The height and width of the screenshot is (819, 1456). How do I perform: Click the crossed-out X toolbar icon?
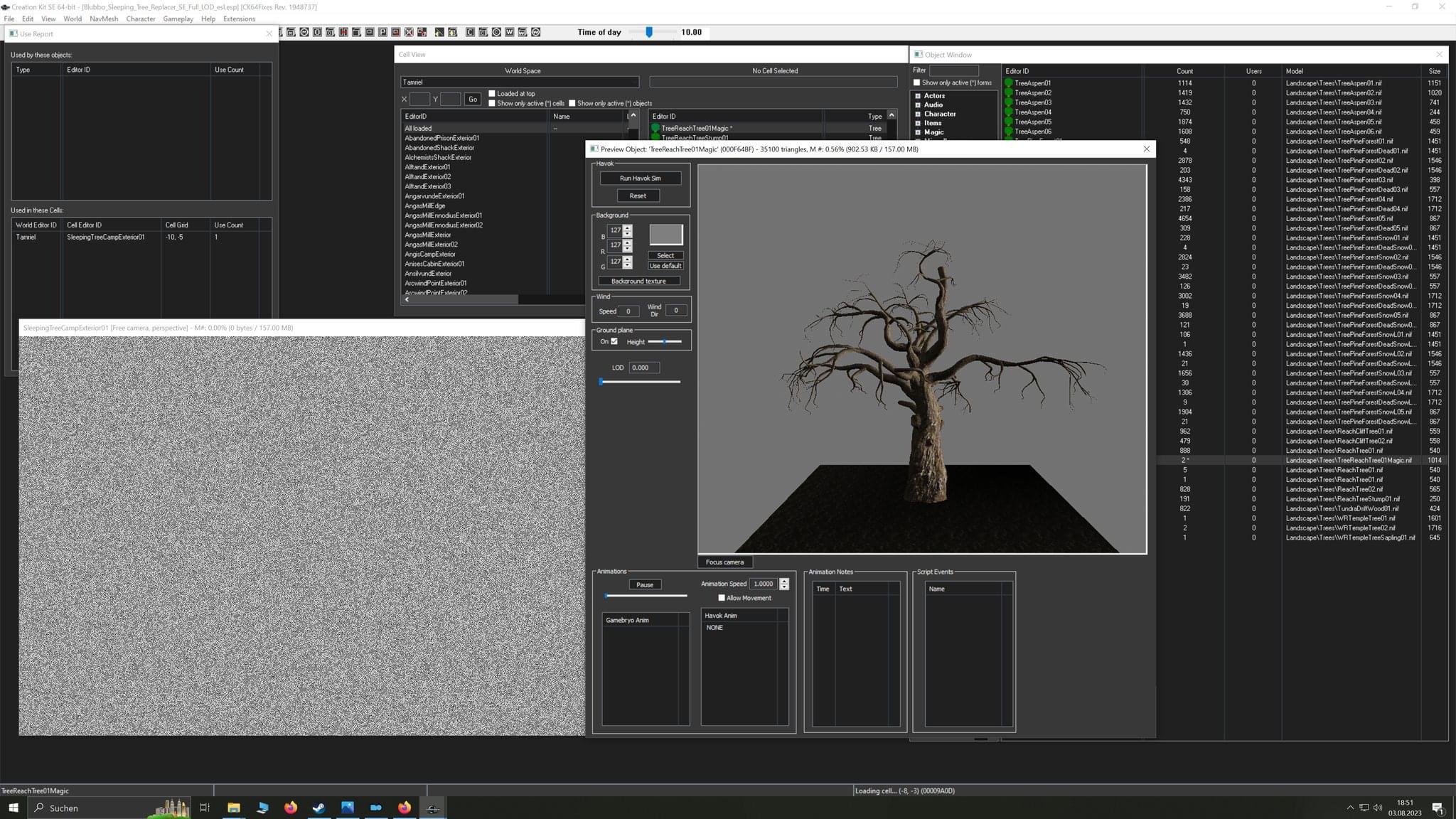click(409, 32)
